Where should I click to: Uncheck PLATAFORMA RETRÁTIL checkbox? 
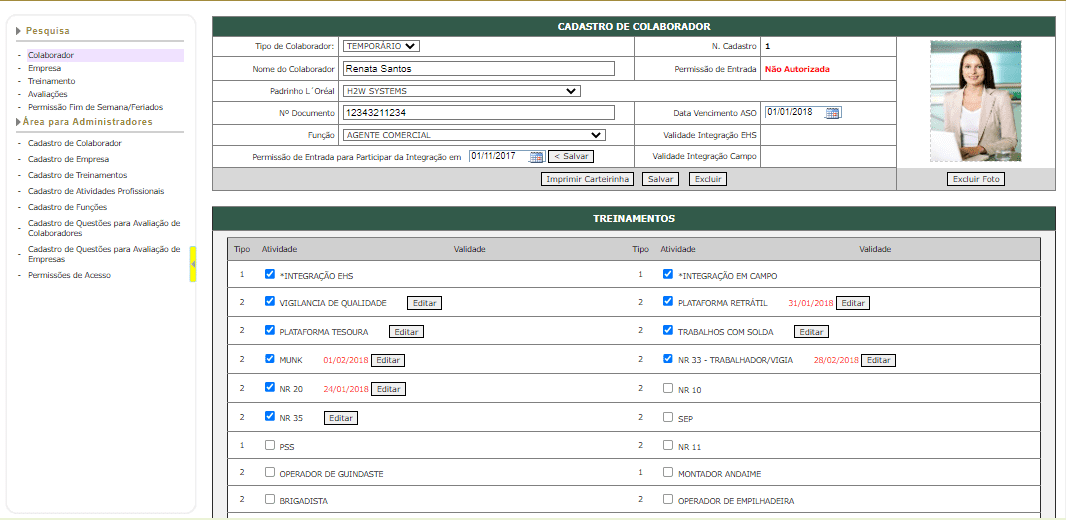668,301
